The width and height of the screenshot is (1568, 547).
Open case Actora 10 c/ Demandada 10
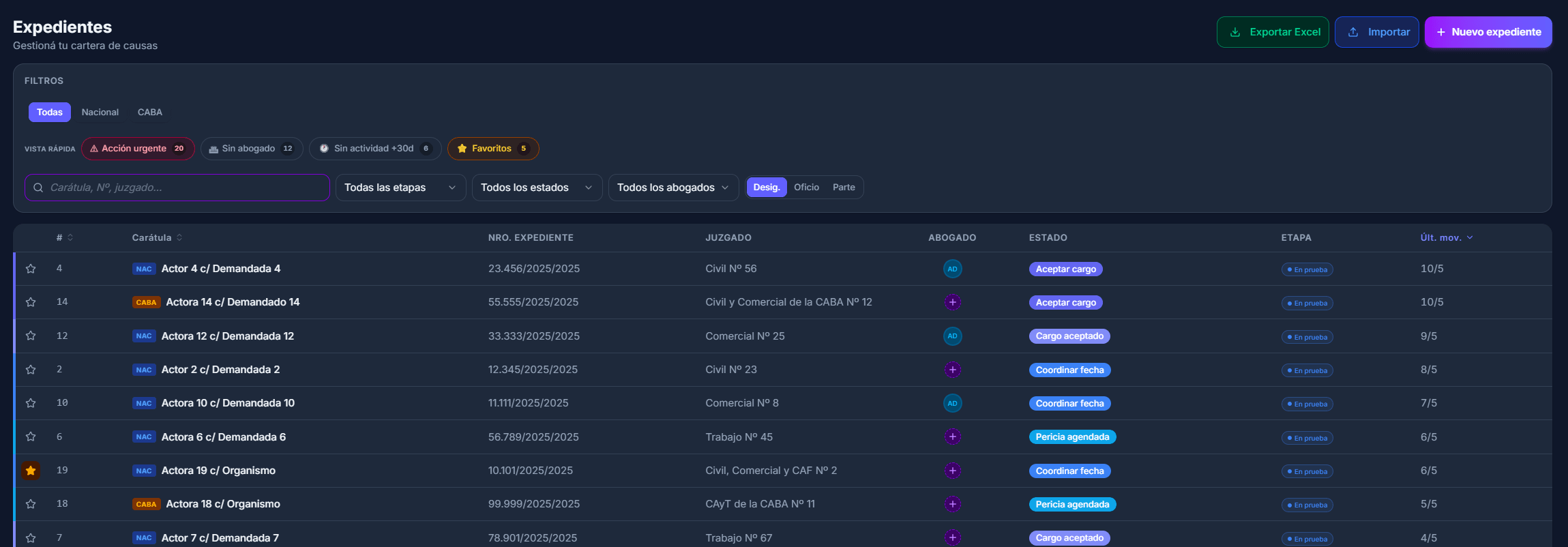point(228,403)
